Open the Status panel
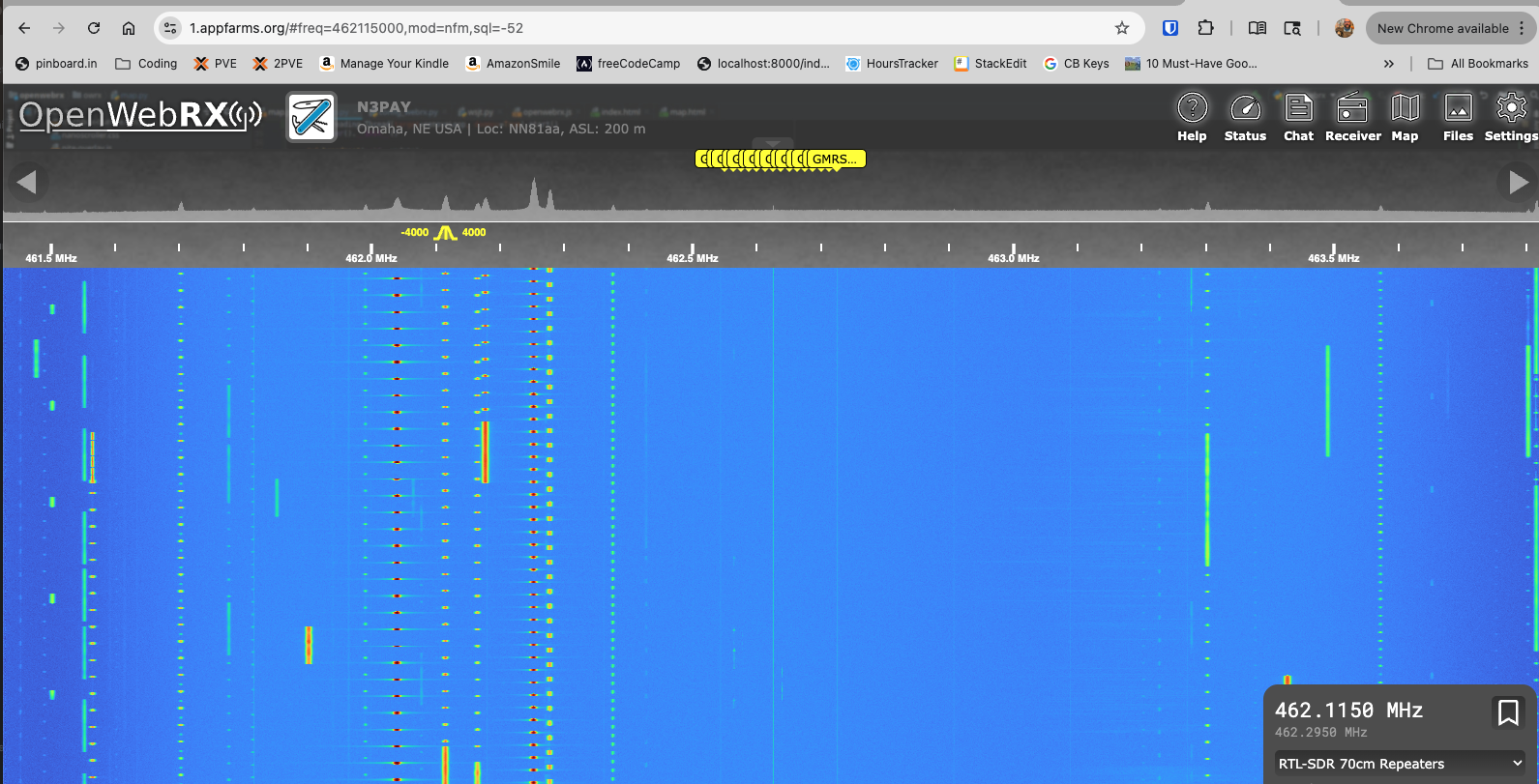 tap(1245, 117)
